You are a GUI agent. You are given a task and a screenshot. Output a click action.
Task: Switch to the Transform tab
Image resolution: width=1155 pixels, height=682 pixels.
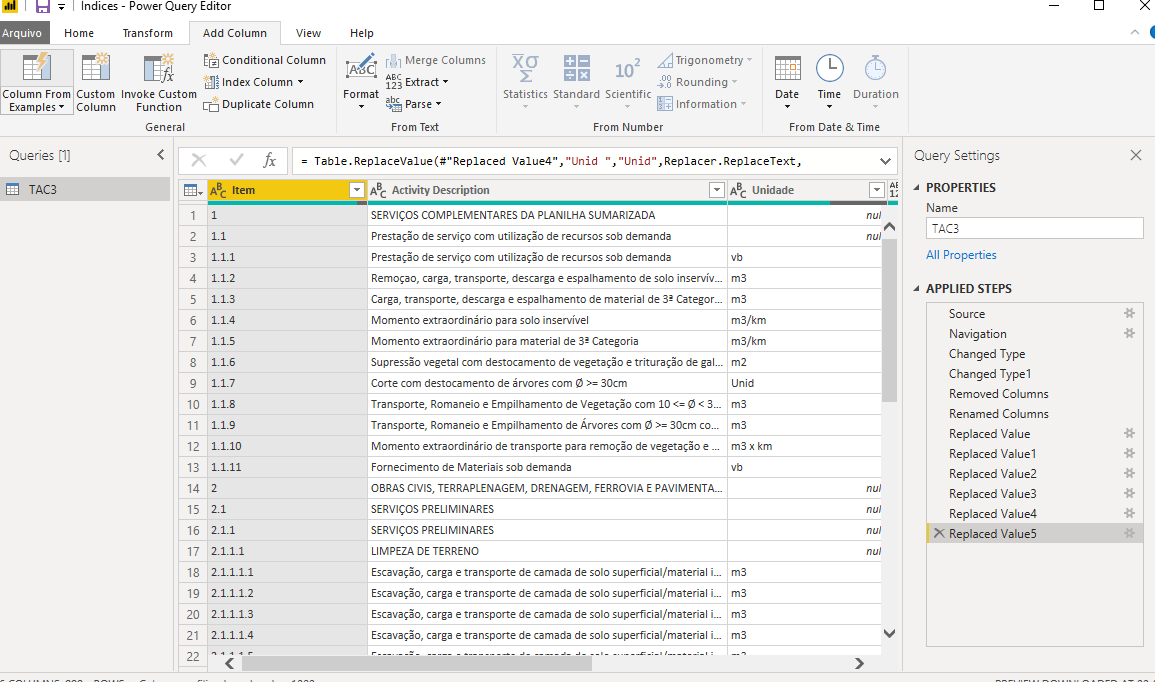click(147, 33)
